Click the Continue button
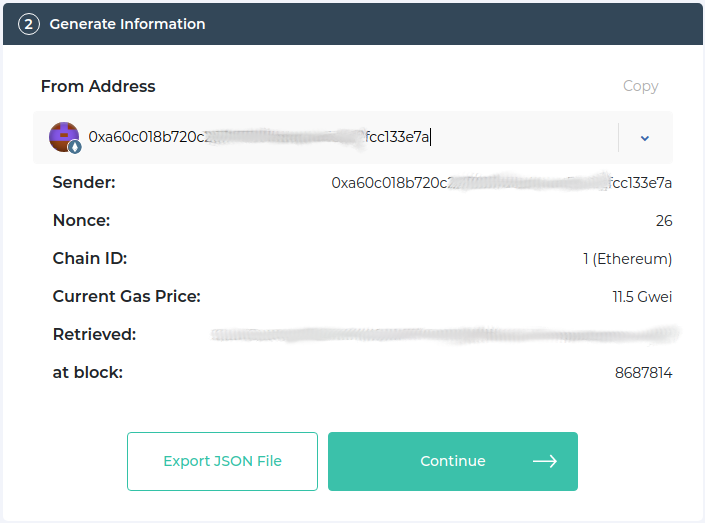Screen dimensions: 705x523 453,461
